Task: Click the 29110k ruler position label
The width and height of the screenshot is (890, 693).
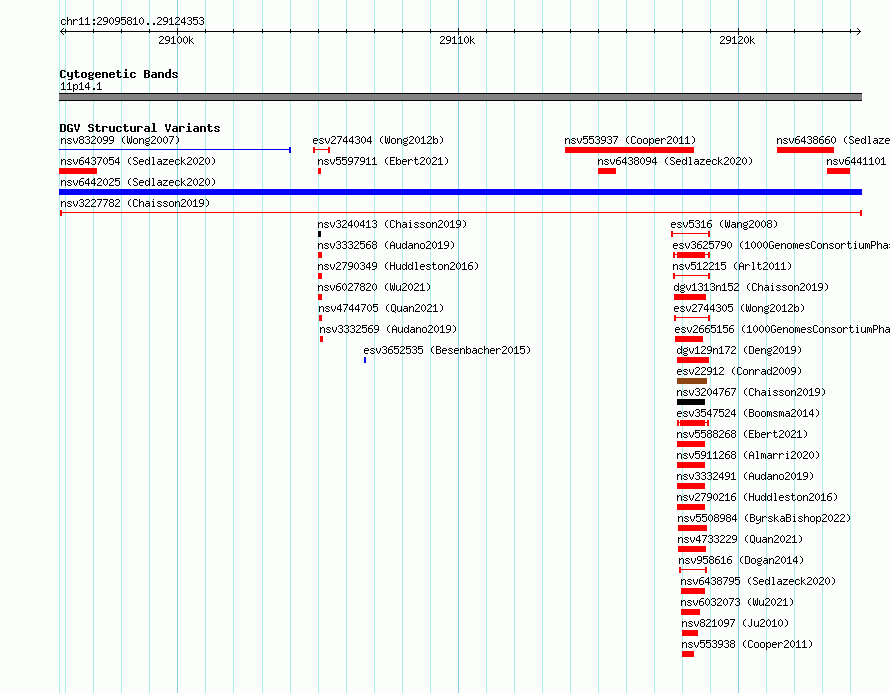Action: pyautogui.click(x=457, y=40)
